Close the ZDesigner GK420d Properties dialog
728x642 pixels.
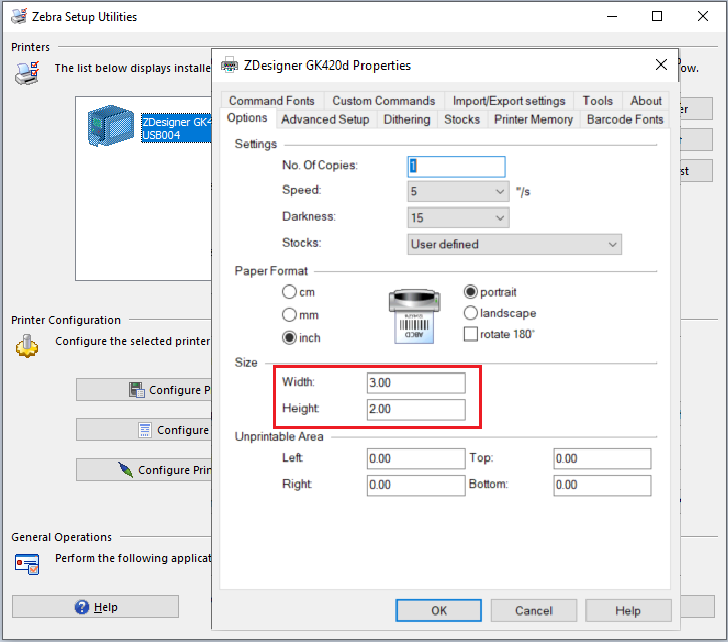661,65
